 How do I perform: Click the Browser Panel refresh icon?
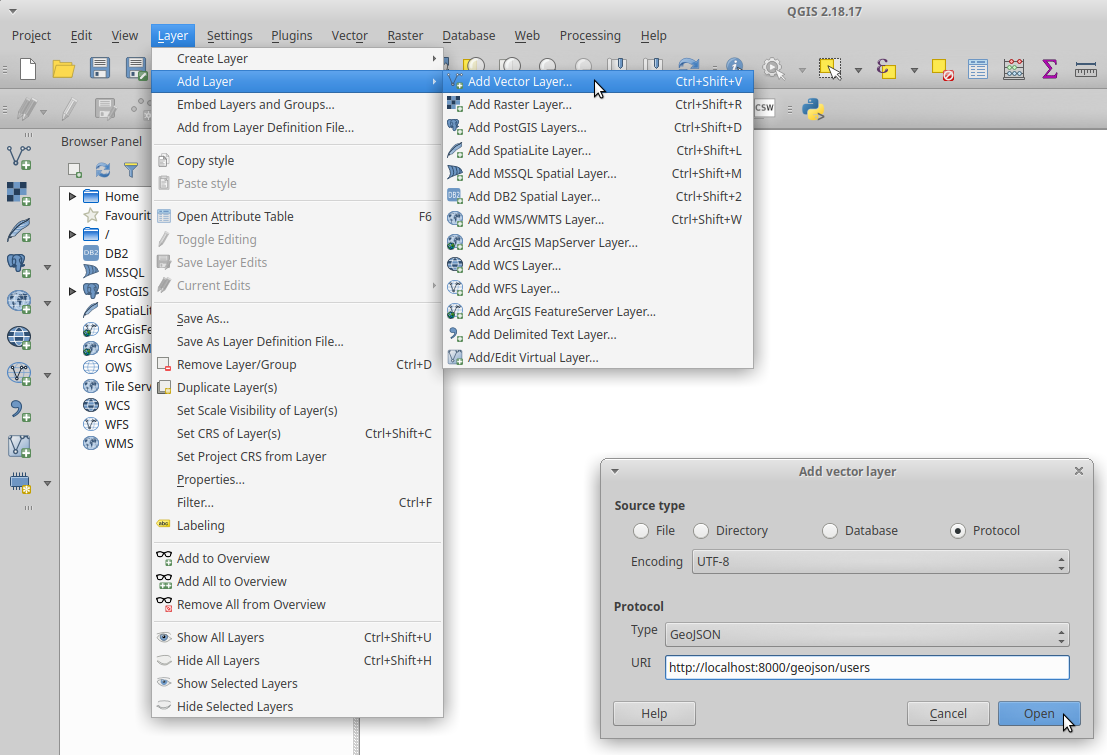(103, 170)
